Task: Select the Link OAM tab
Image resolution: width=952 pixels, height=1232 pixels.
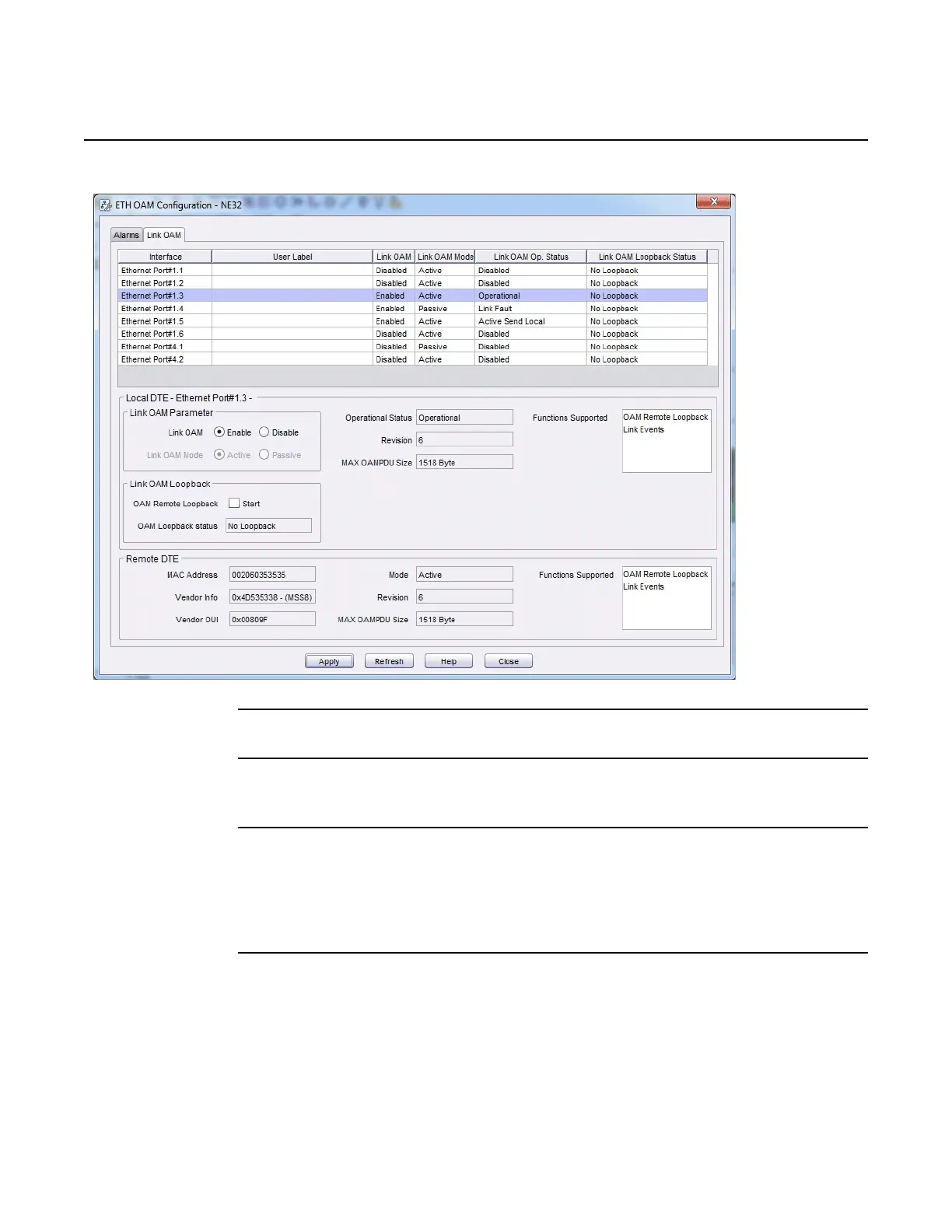Action: pos(164,235)
